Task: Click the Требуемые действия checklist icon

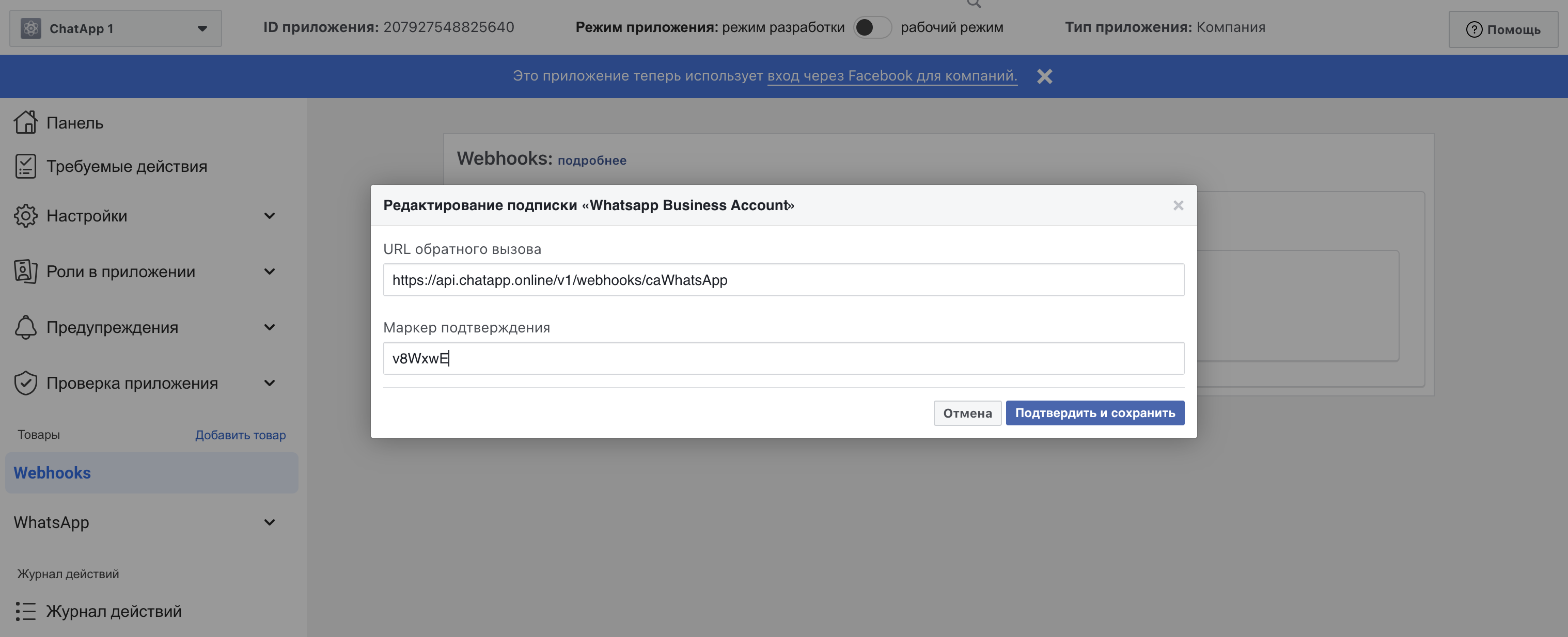Action: pyautogui.click(x=26, y=166)
